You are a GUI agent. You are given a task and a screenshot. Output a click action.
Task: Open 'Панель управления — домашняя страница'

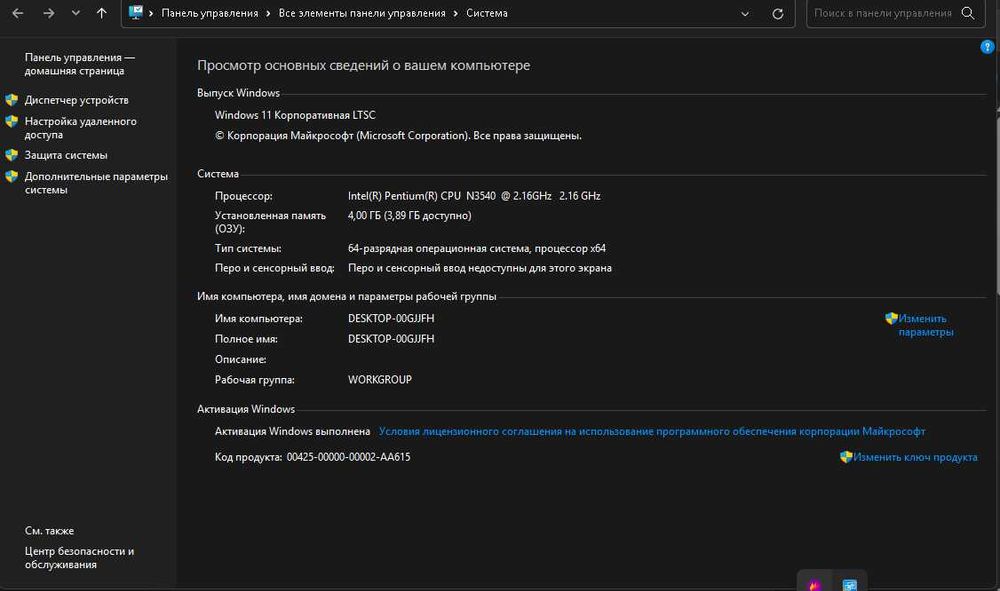pos(80,64)
